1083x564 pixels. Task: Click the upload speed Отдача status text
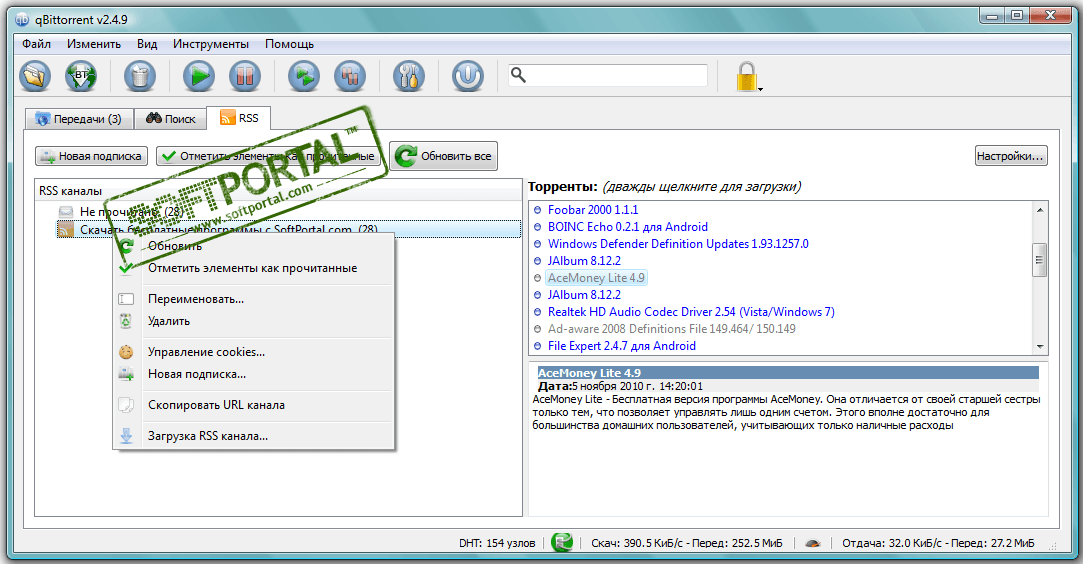pyautogui.click(x=938, y=543)
